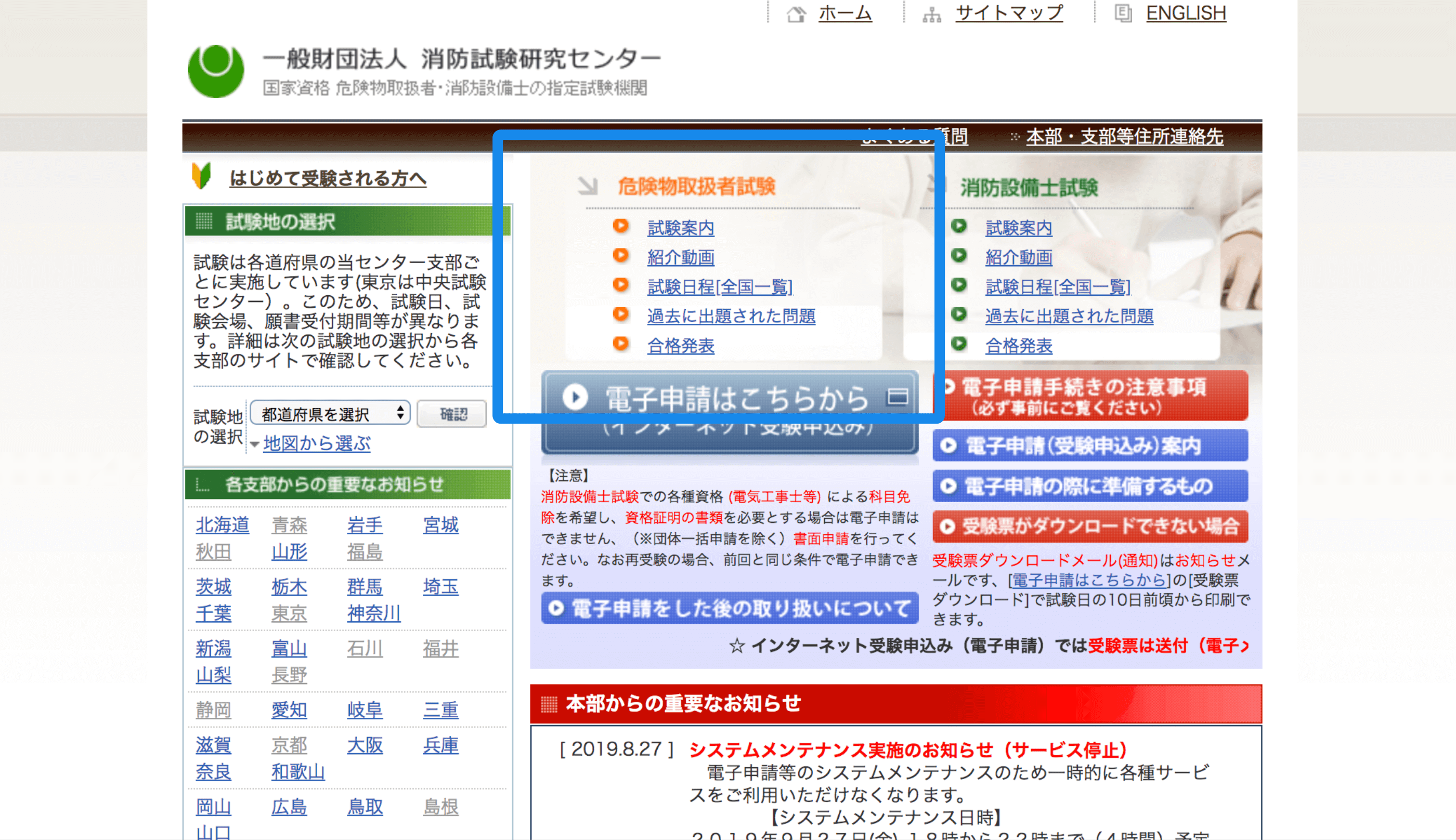Screen dimensions: 1456x840
Task: Open 兵庫 branch link
Action: [x=441, y=745]
